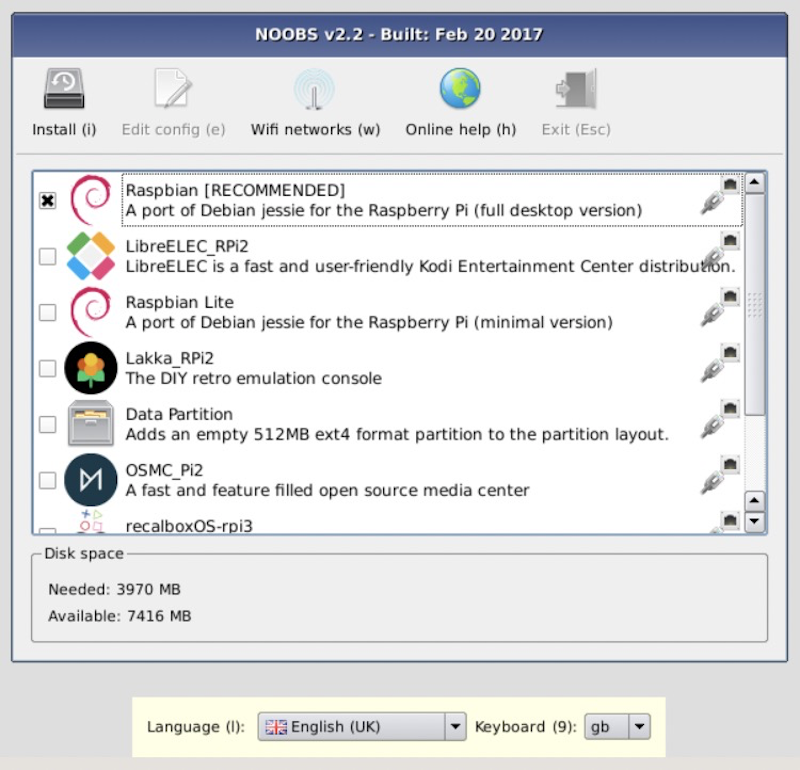Image resolution: width=800 pixels, height=770 pixels.
Task: Check the Data Partition checkbox
Action: click(x=47, y=425)
